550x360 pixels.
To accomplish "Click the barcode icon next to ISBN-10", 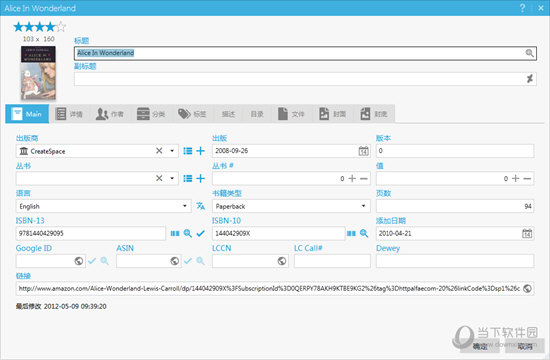I will click(x=351, y=233).
